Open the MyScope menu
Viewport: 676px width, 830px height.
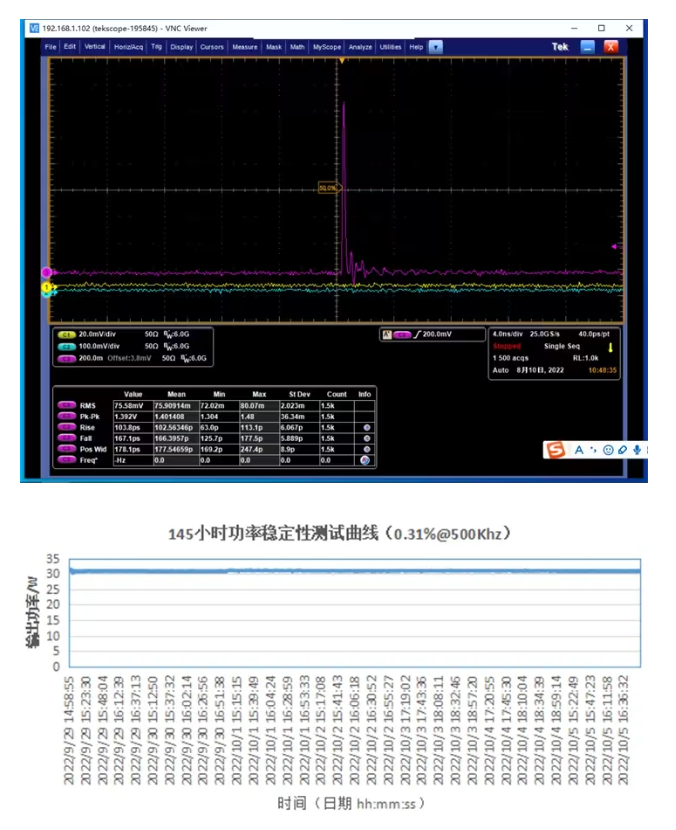[x=326, y=47]
